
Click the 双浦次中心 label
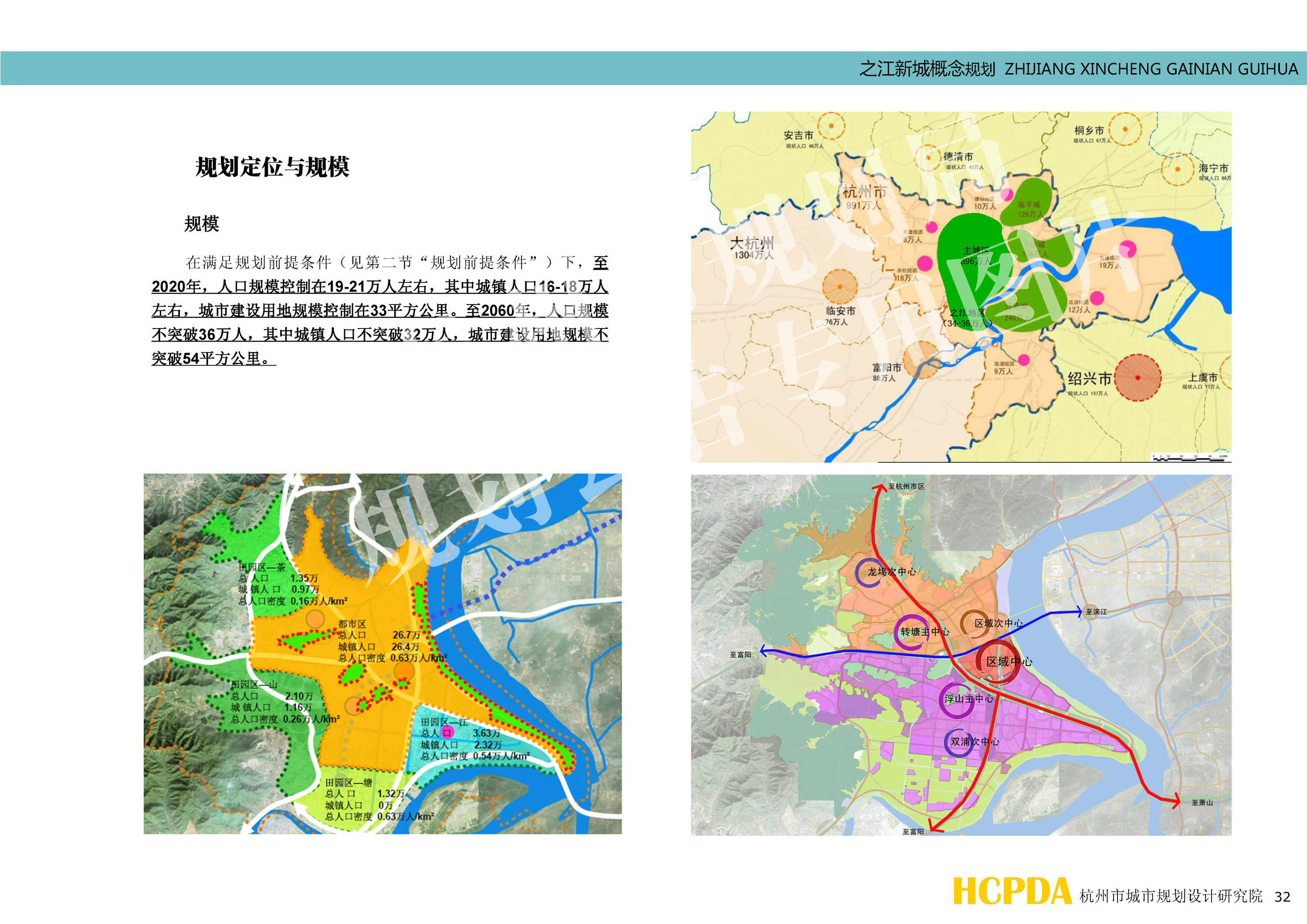[x=975, y=742]
